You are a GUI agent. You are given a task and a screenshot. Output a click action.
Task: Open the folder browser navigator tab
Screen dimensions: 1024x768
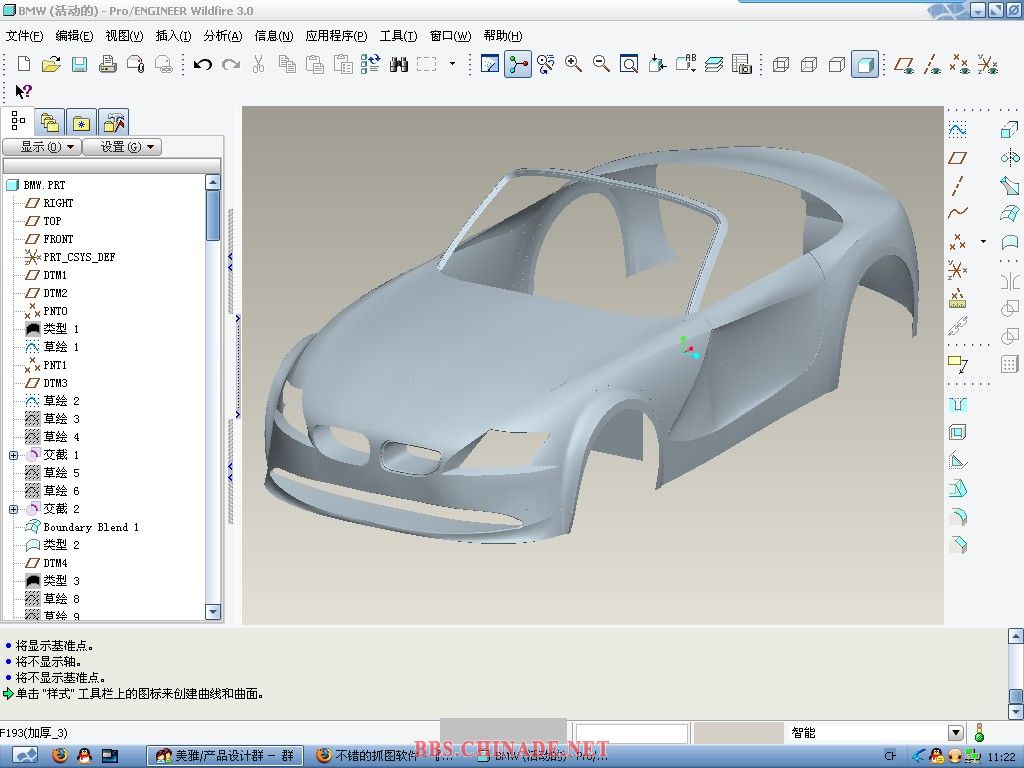click(x=50, y=122)
